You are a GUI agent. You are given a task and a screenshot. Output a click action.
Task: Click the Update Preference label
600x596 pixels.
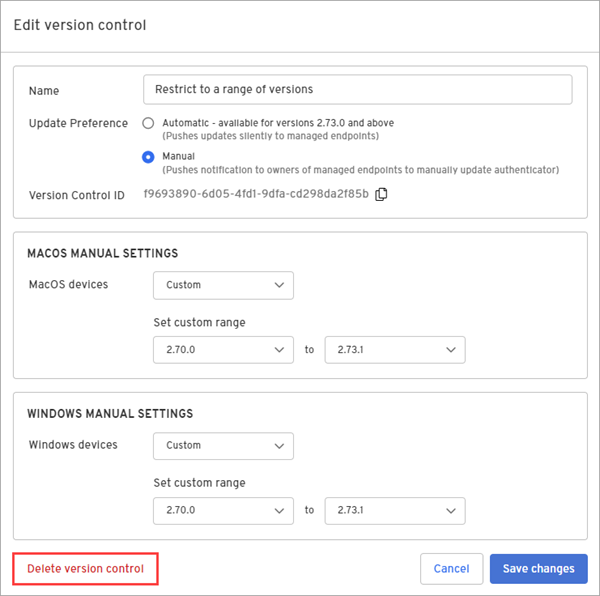[x=78, y=124]
